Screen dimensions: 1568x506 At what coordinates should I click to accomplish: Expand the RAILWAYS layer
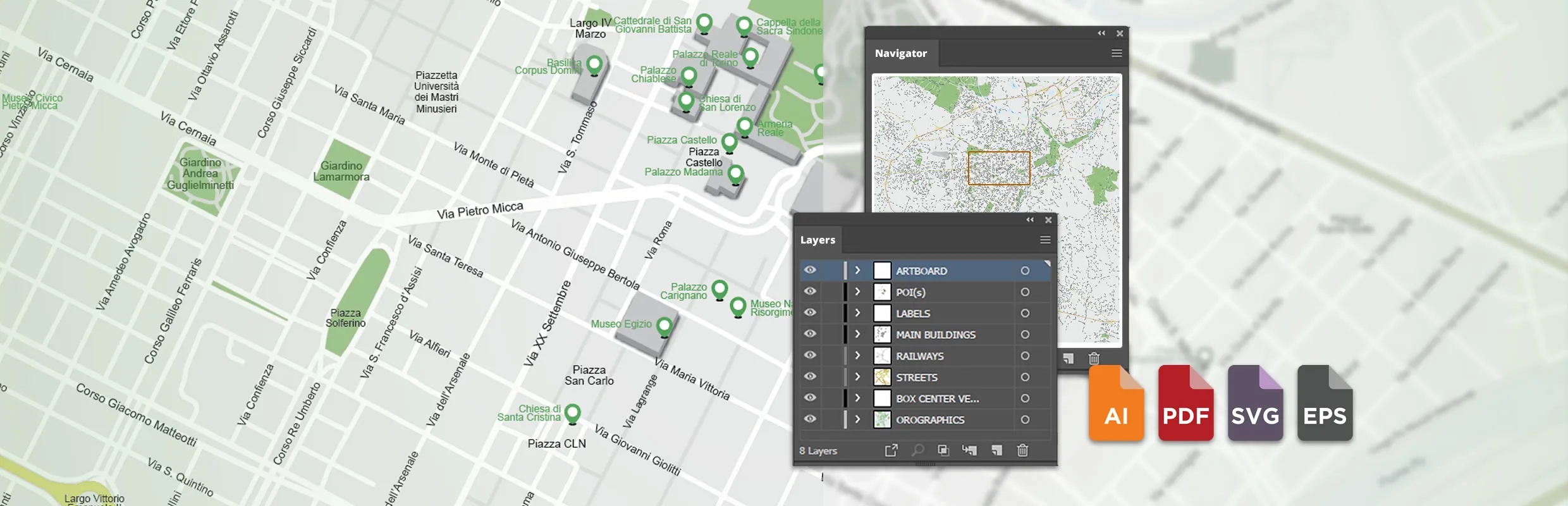pos(857,355)
